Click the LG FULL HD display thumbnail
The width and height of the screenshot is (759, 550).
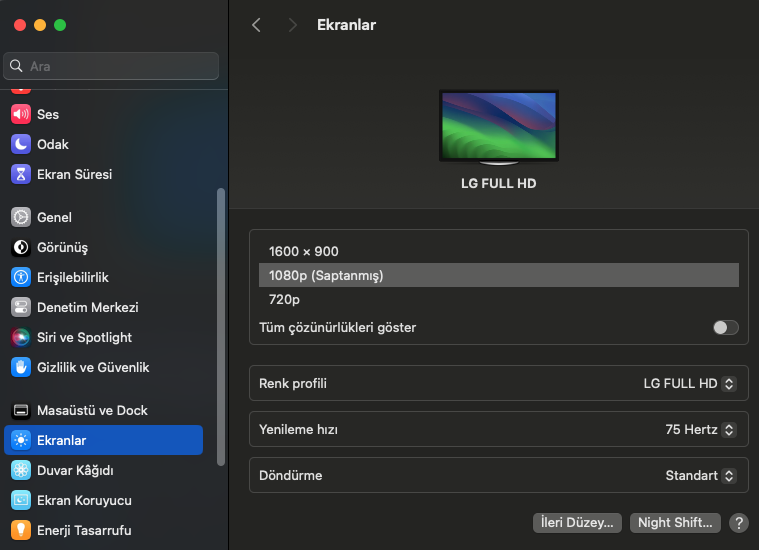tap(498, 126)
